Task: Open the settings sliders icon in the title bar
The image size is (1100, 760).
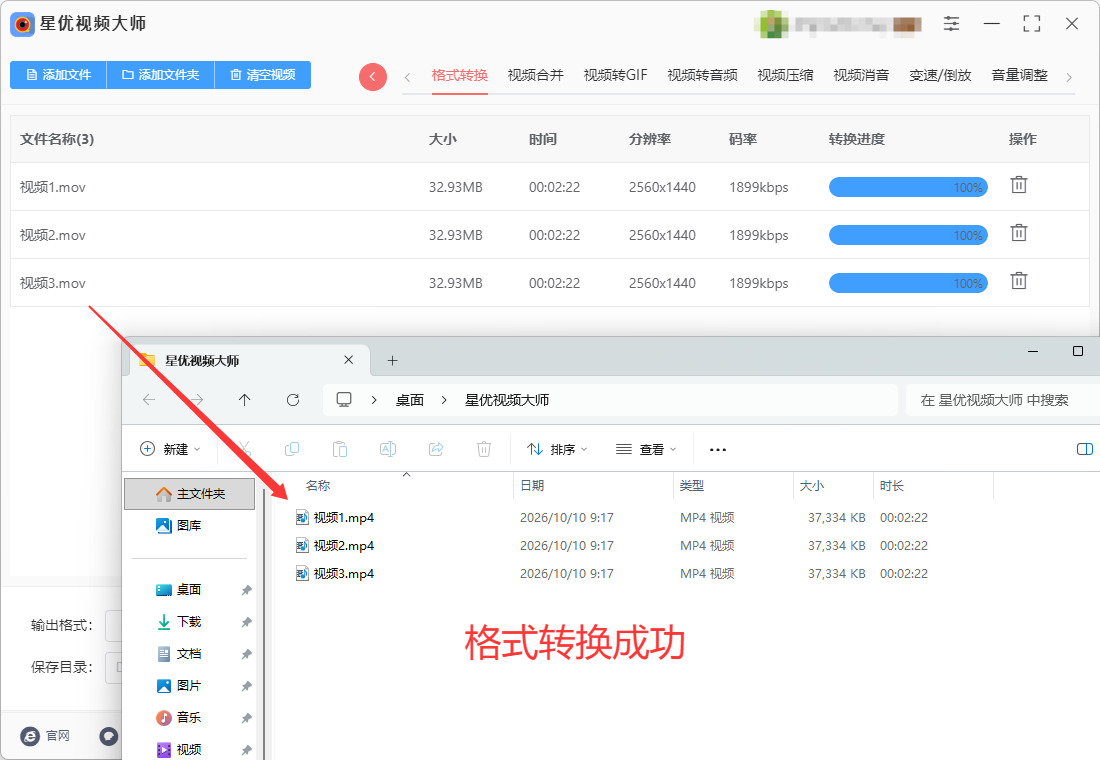Action: click(x=951, y=24)
